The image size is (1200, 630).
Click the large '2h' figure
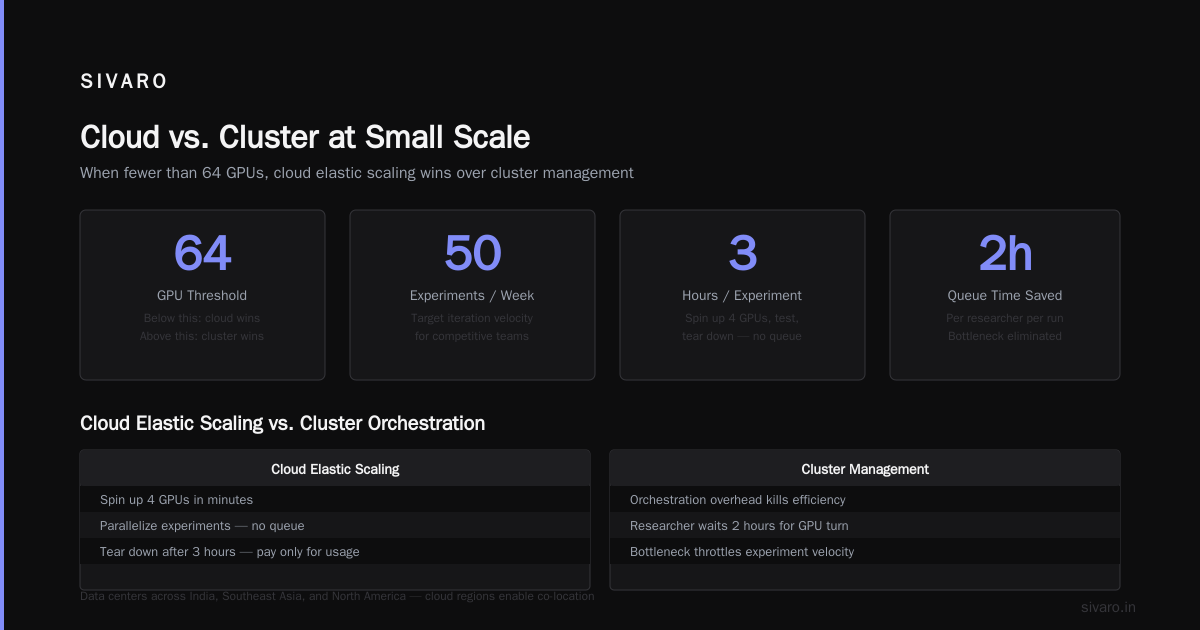point(1005,253)
